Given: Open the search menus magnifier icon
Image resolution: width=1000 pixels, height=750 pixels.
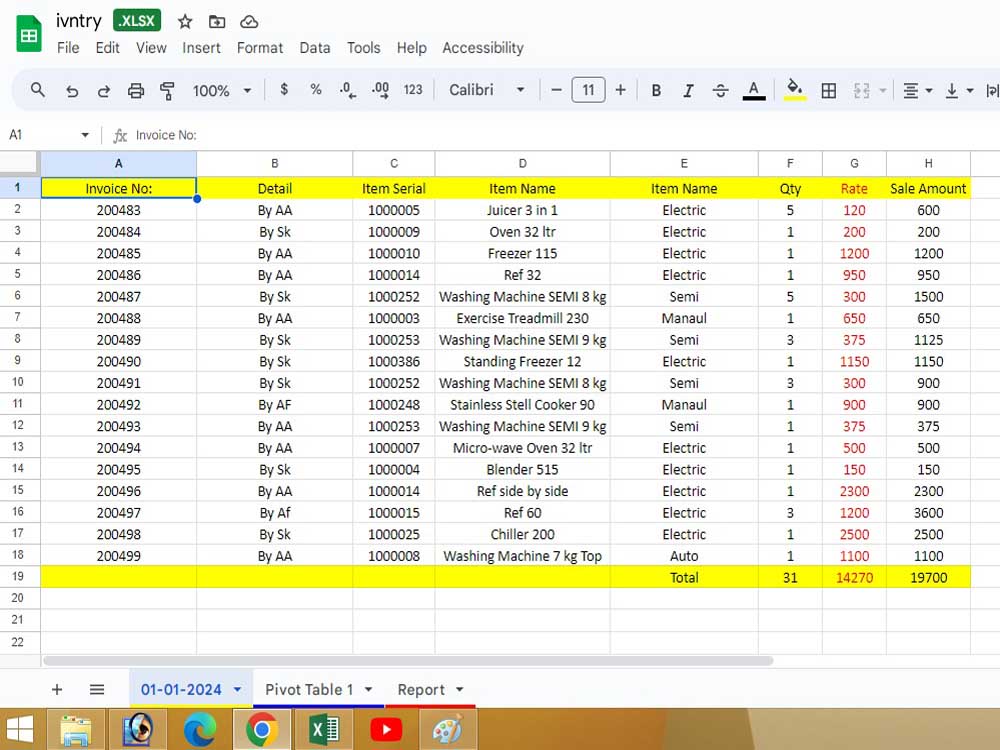Looking at the screenshot, I should coord(38,90).
